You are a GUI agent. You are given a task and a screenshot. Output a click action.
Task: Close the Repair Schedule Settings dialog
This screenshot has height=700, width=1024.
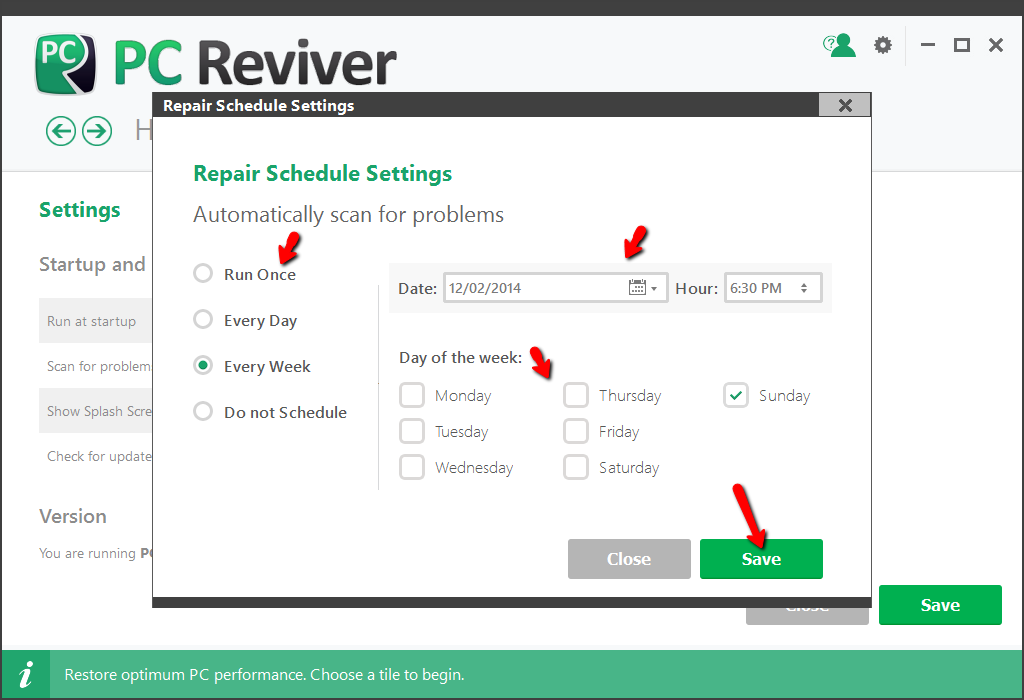tap(844, 105)
